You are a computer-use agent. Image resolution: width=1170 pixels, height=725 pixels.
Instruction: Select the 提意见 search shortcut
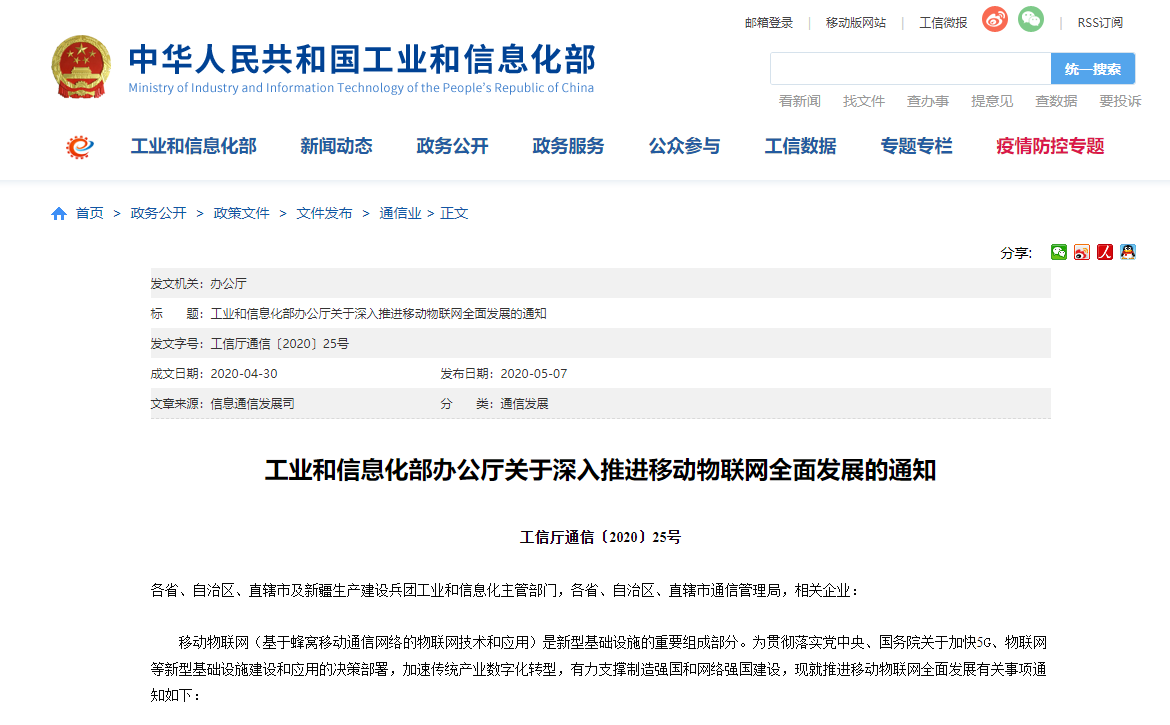point(992,101)
